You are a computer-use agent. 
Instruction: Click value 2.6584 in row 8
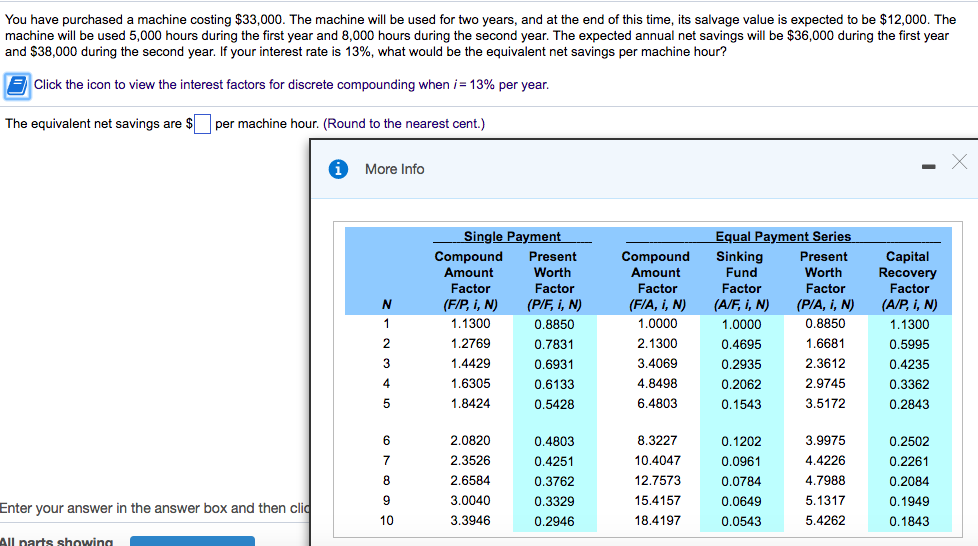(470, 480)
